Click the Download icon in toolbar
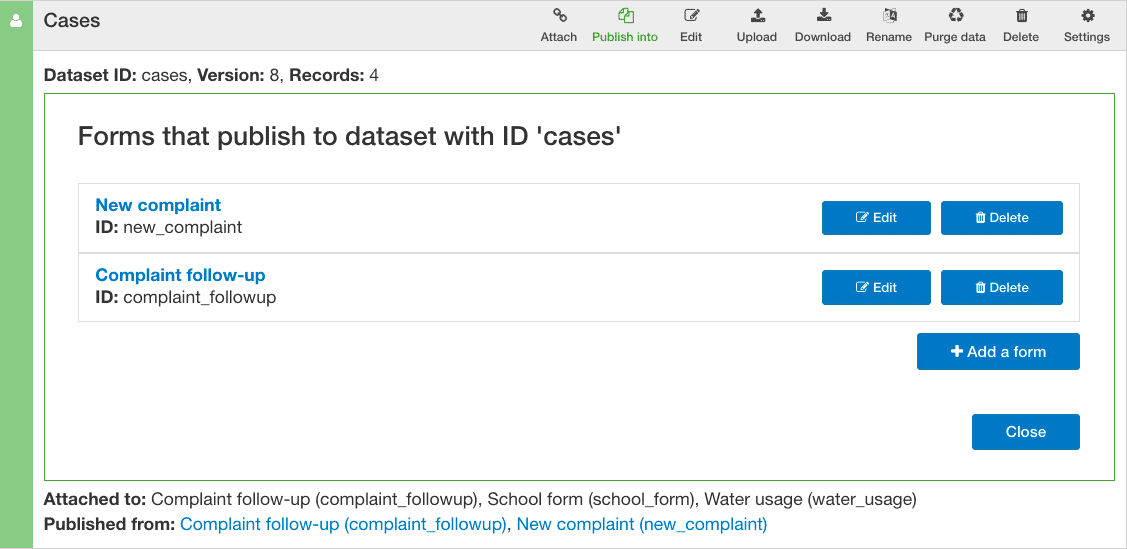1127x549 pixels. pos(824,15)
